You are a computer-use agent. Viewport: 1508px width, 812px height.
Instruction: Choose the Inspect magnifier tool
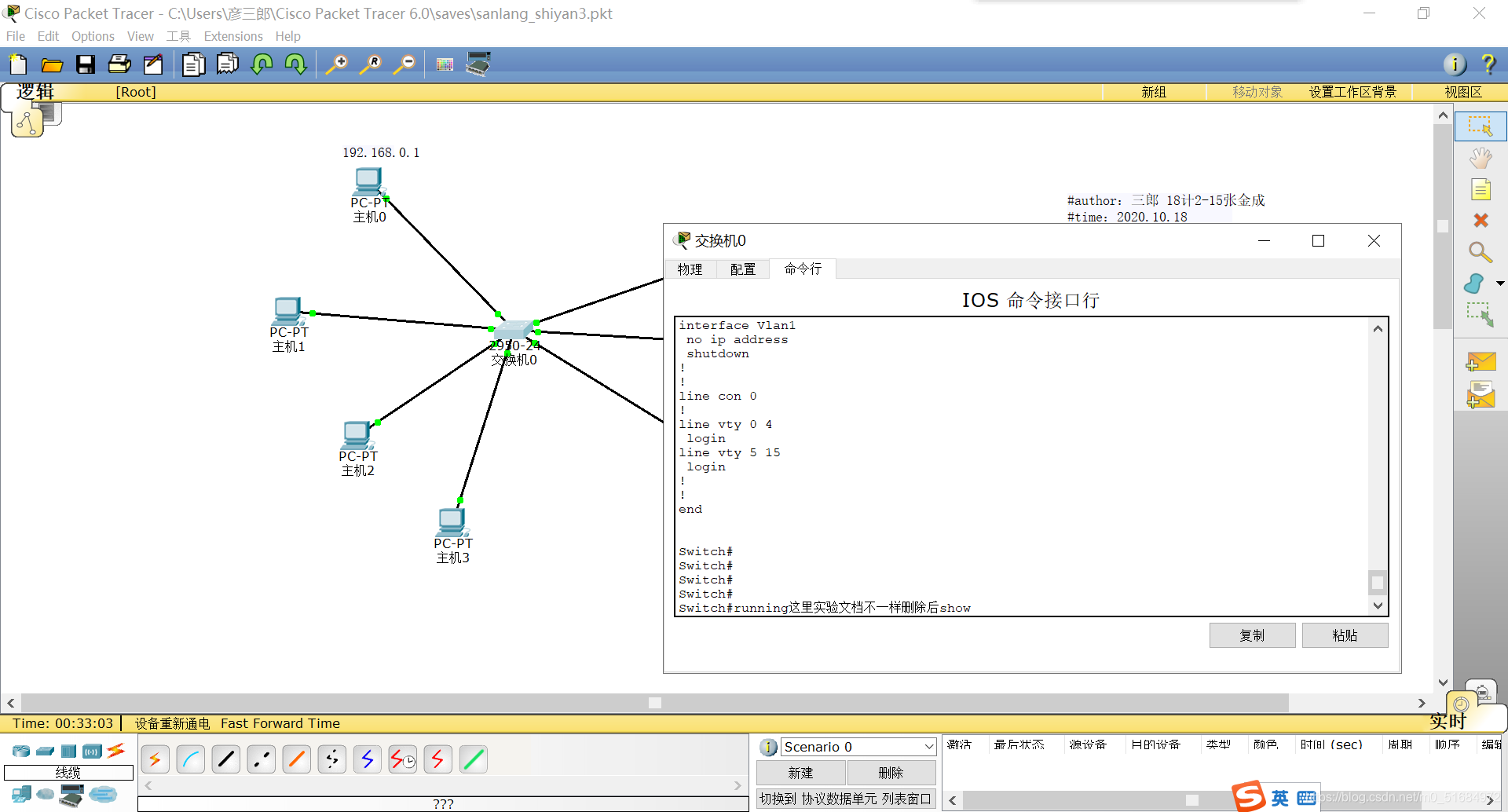click(1481, 252)
